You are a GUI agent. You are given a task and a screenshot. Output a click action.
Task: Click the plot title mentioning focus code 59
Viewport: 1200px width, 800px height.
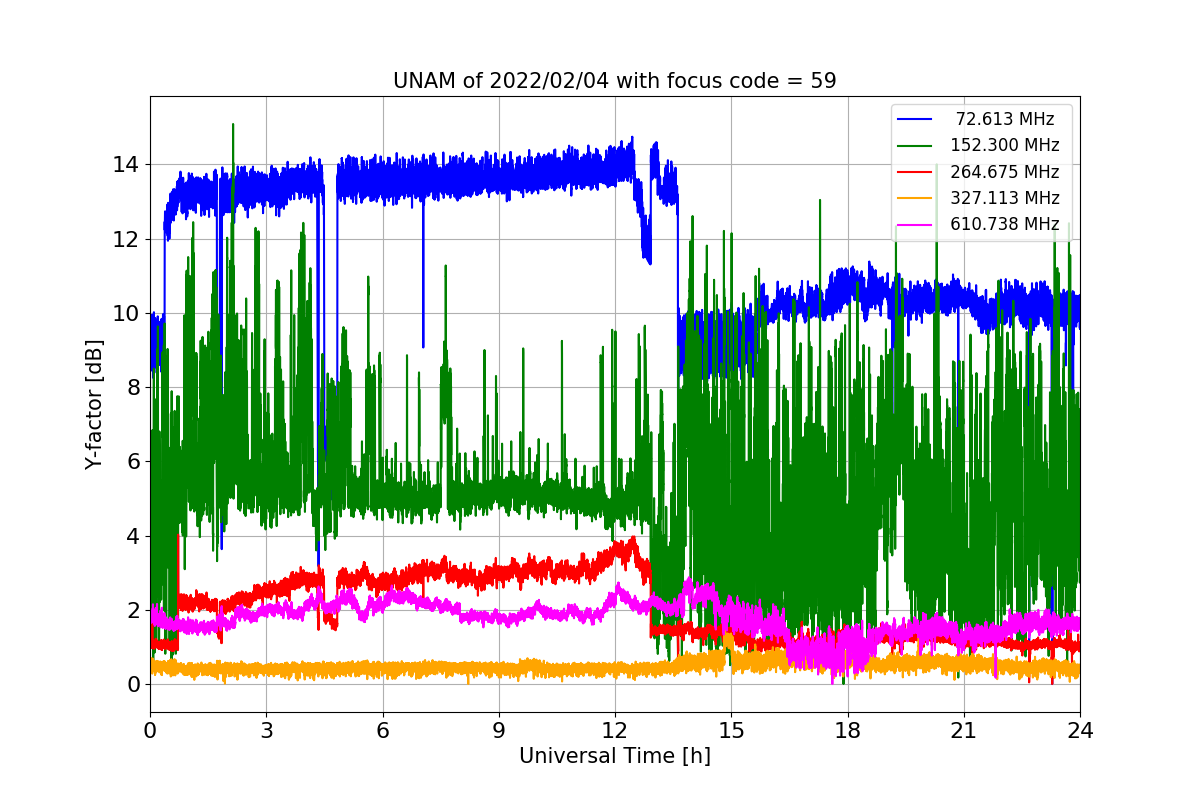(x=615, y=81)
